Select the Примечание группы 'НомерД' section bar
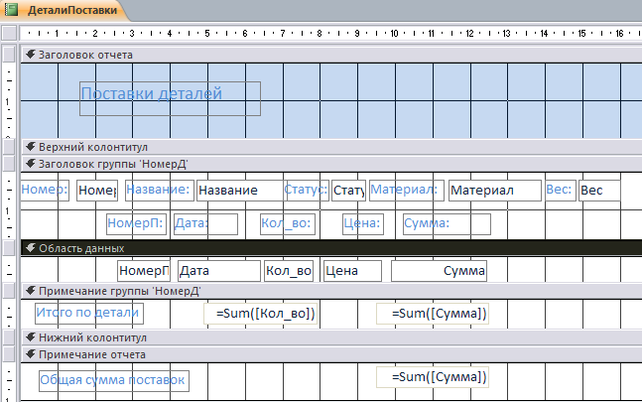Viewport: 642px width, 402px height. click(331, 291)
